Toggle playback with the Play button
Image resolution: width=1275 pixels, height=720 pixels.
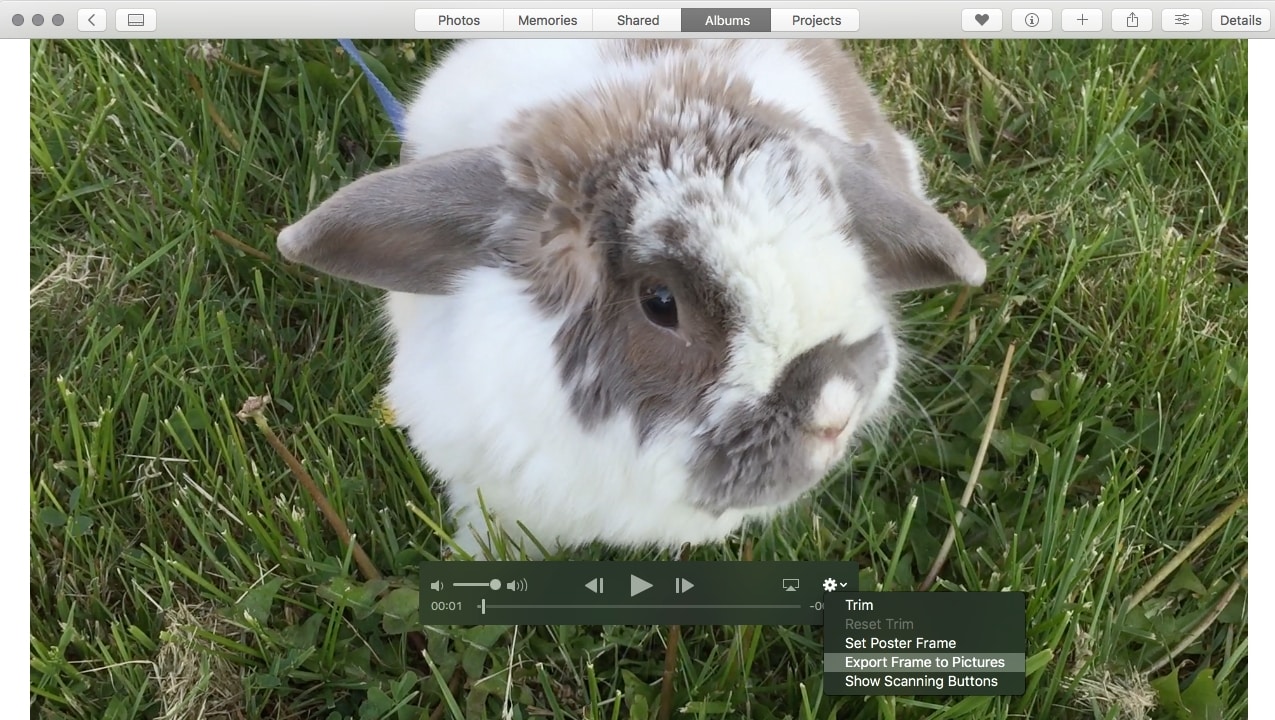(641, 585)
